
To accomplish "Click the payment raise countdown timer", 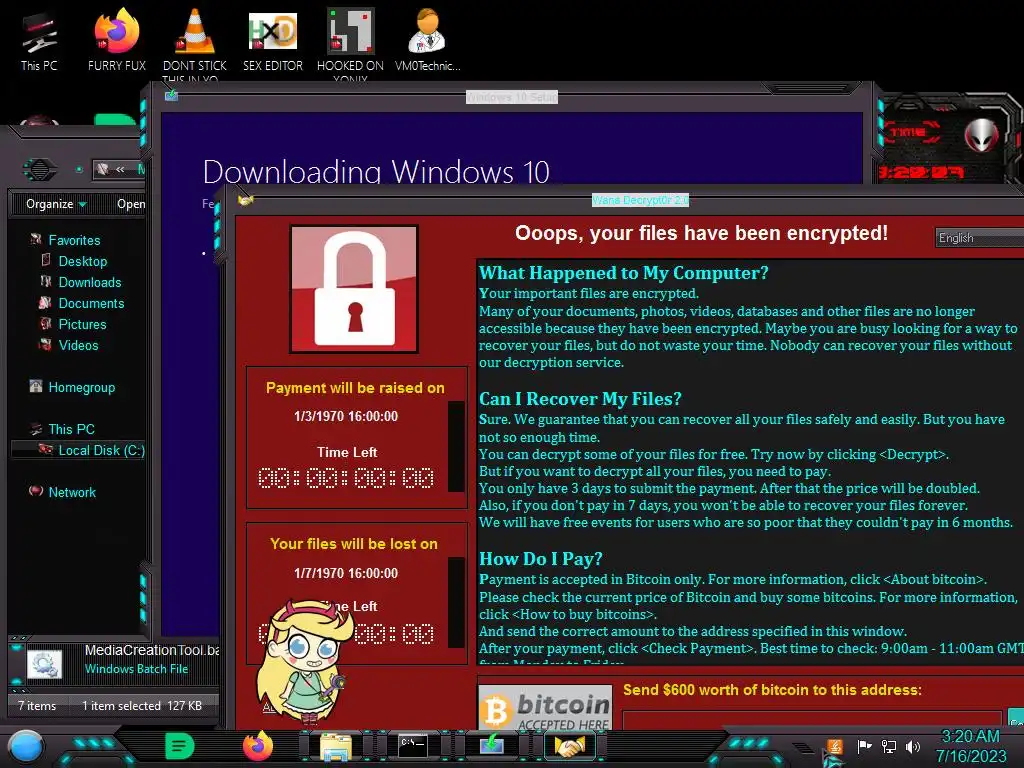I will [x=346, y=478].
